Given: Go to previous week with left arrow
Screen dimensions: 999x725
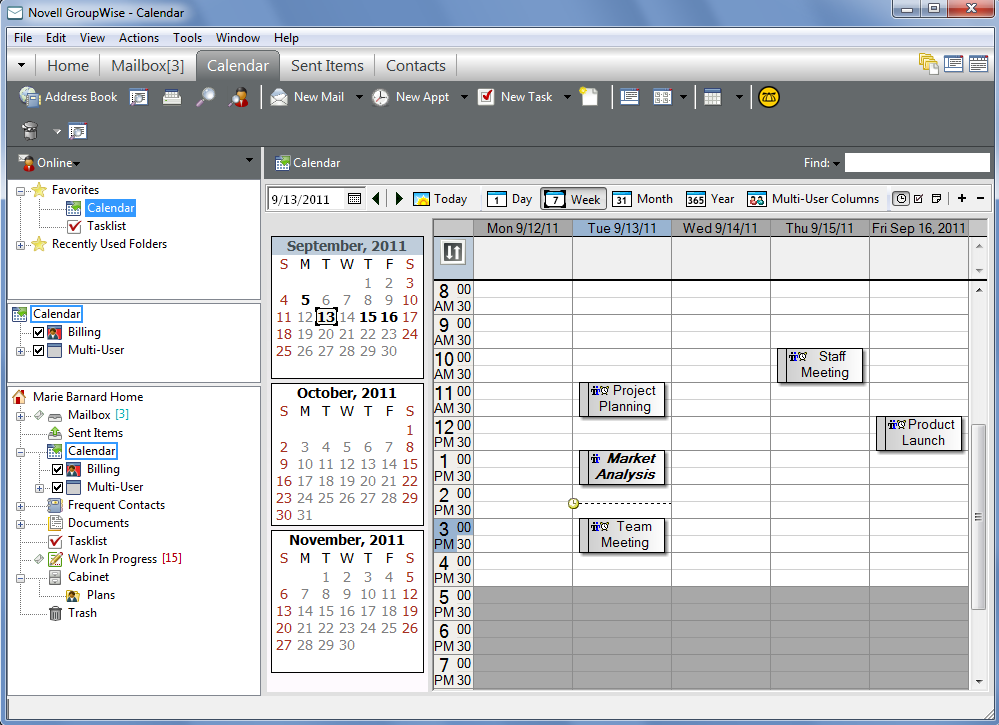Looking at the screenshot, I should (x=377, y=199).
